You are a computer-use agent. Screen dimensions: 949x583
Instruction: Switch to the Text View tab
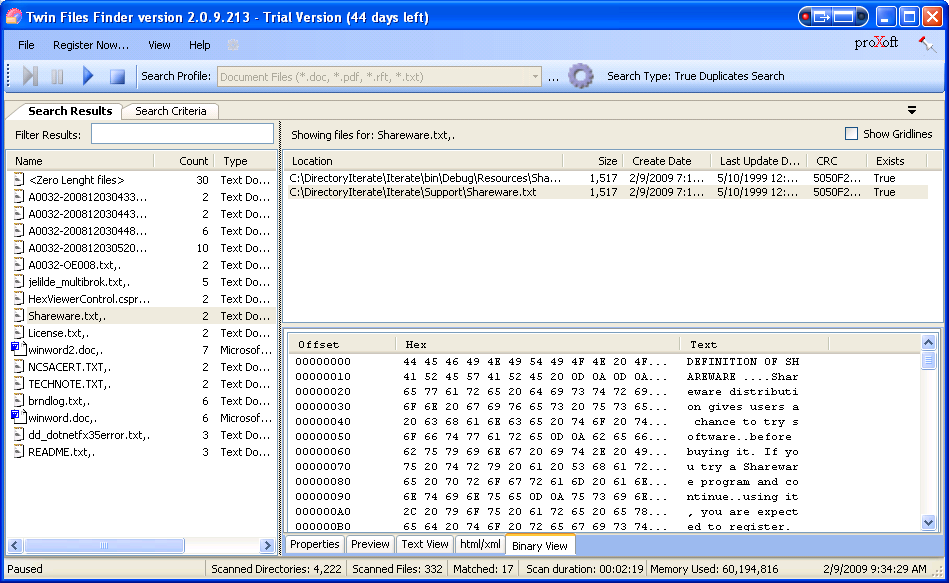coord(424,545)
